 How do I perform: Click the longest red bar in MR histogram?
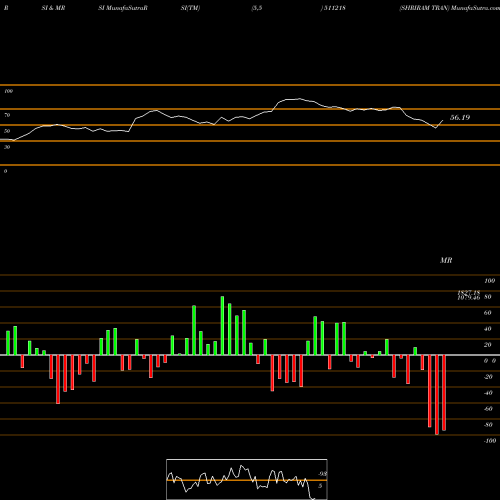click(437, 395)
